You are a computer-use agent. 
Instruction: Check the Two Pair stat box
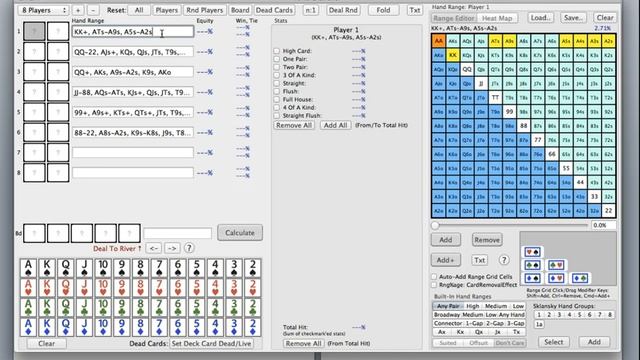pyautogui.click(x=277, y=67)
